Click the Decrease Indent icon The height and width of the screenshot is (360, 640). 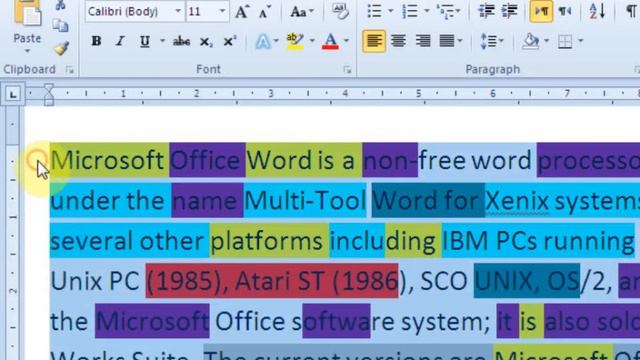pos(486,11)
